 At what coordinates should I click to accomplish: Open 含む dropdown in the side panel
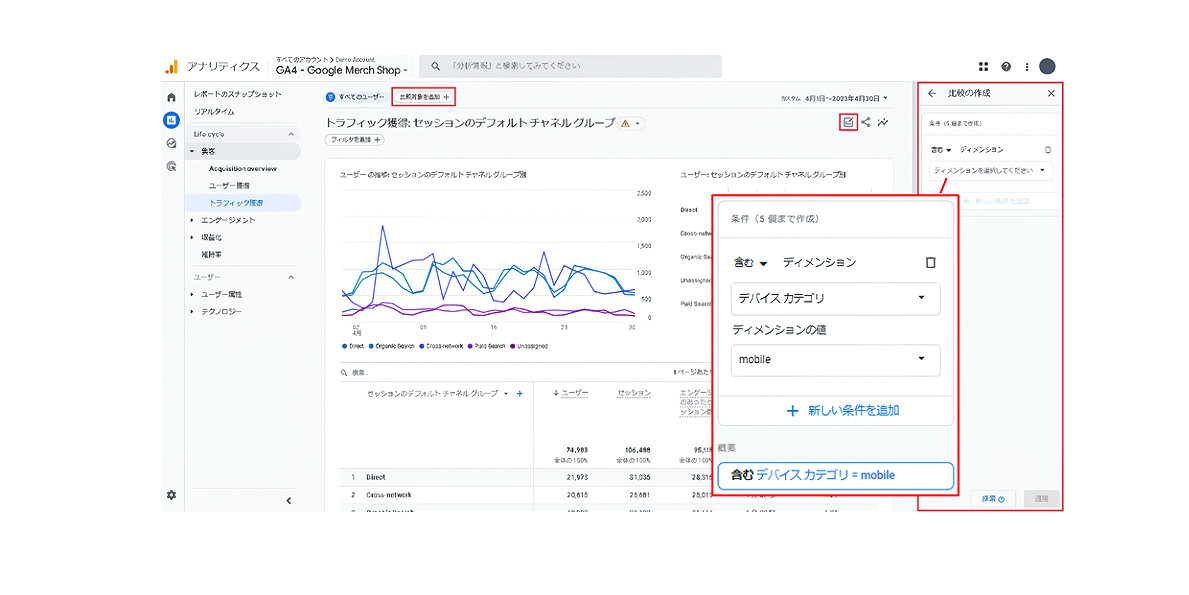pyautogui.click(x=941, y=149)
